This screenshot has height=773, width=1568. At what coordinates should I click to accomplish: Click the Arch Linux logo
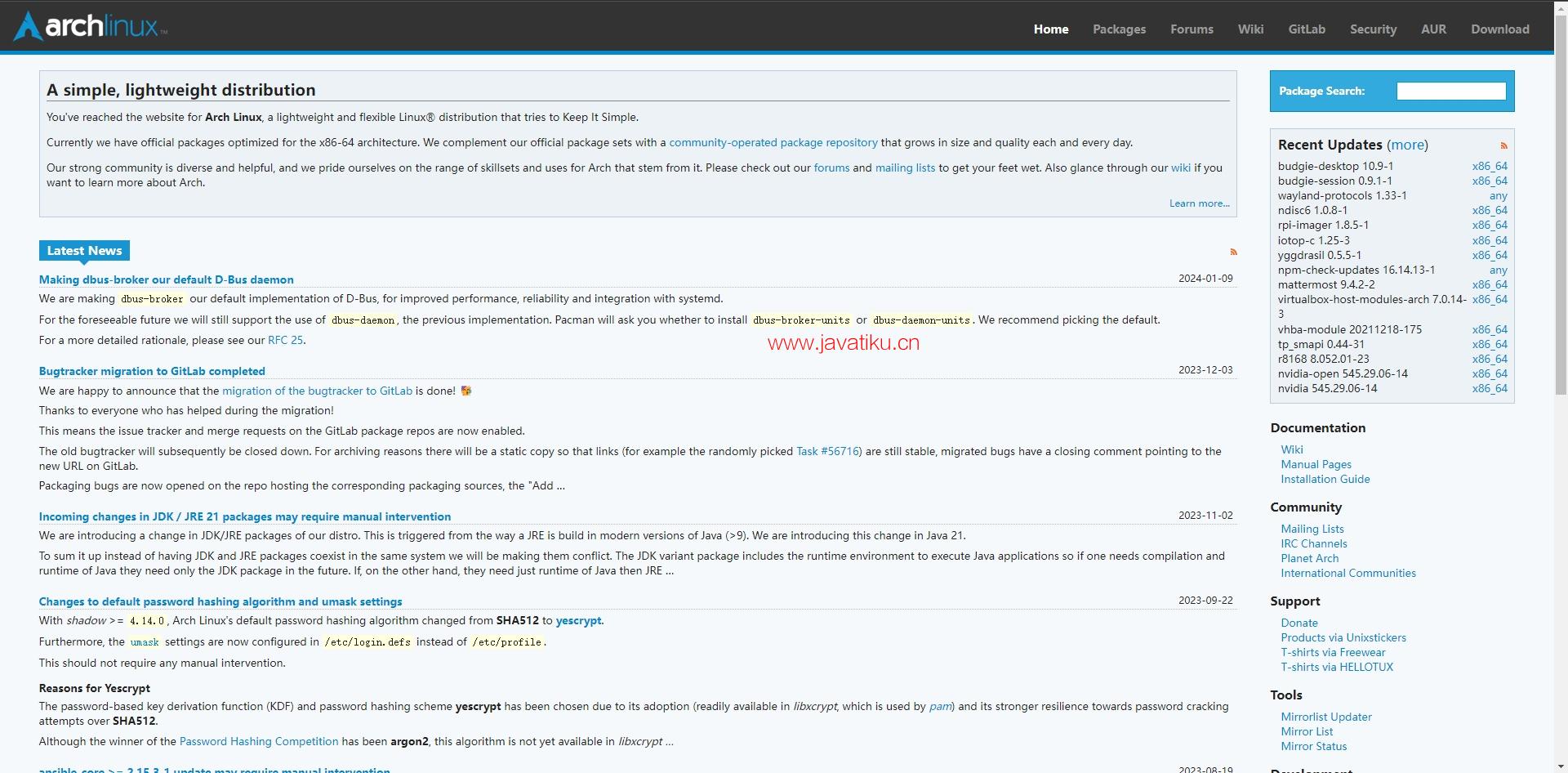(90, 26)
